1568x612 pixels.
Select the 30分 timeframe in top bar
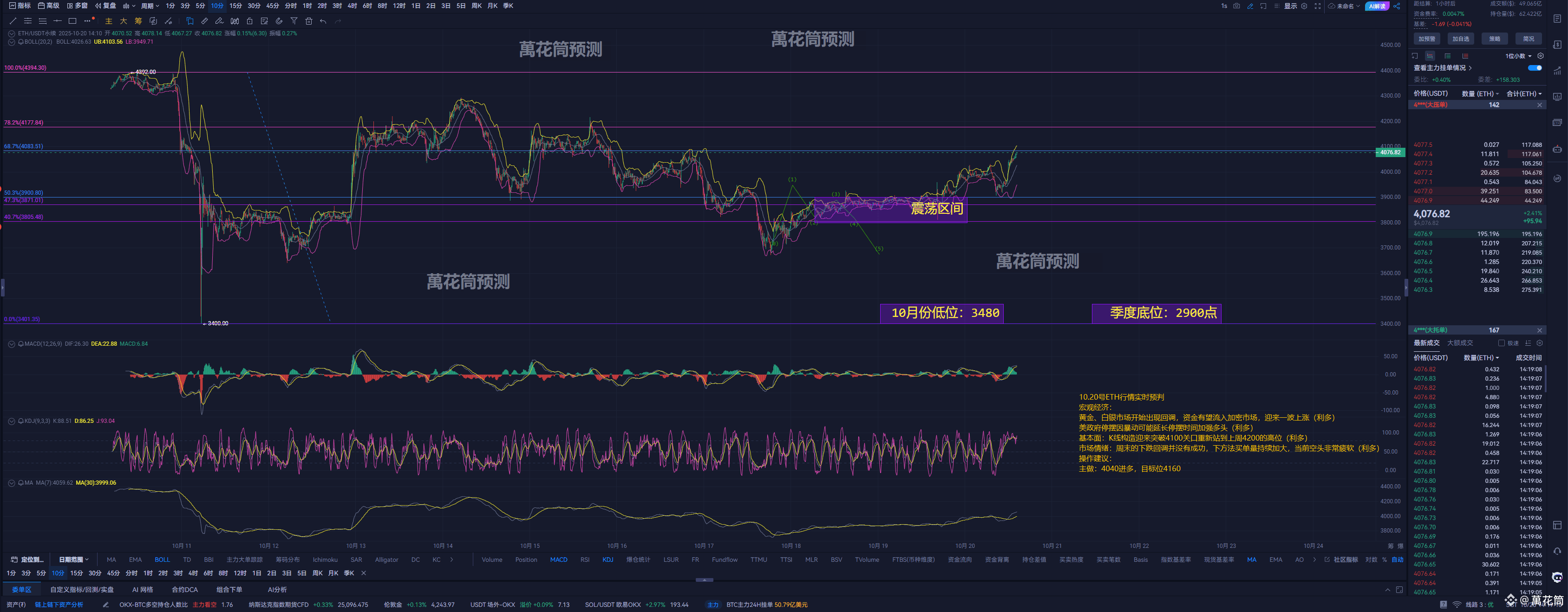pos(254,6)
